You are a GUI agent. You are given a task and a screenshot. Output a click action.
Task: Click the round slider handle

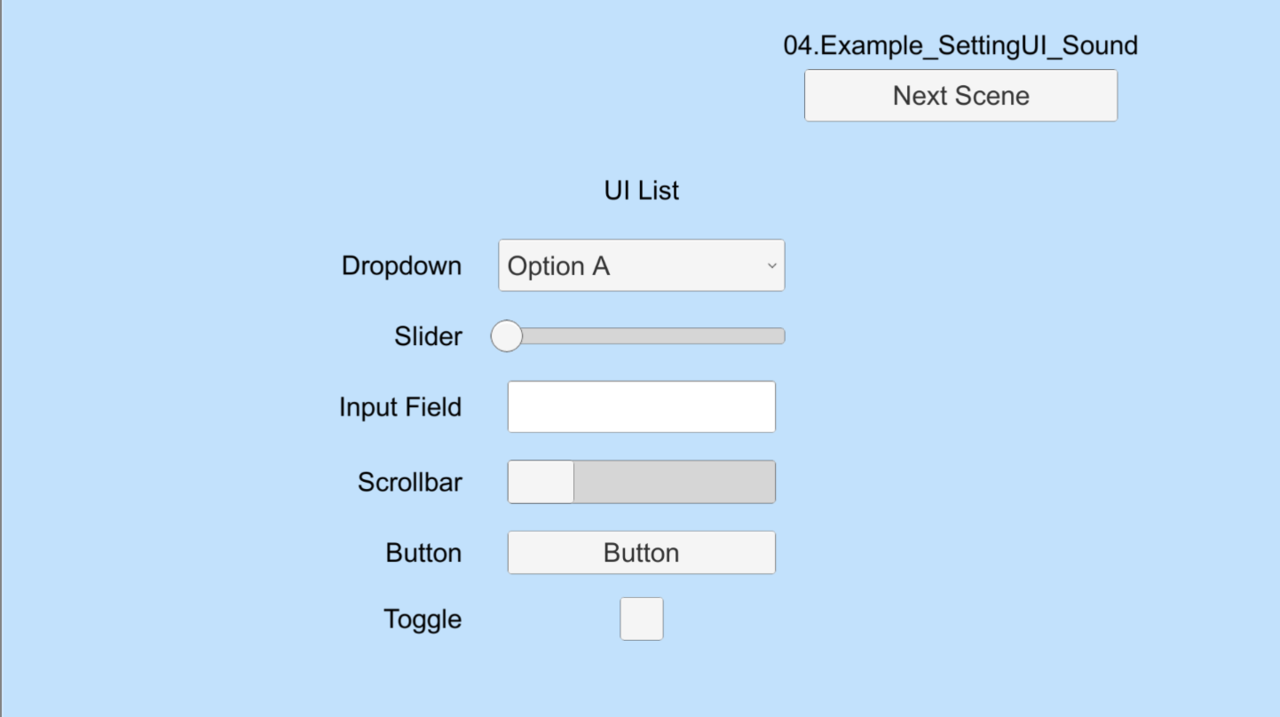pyautogui.click(x=507, y=336)
